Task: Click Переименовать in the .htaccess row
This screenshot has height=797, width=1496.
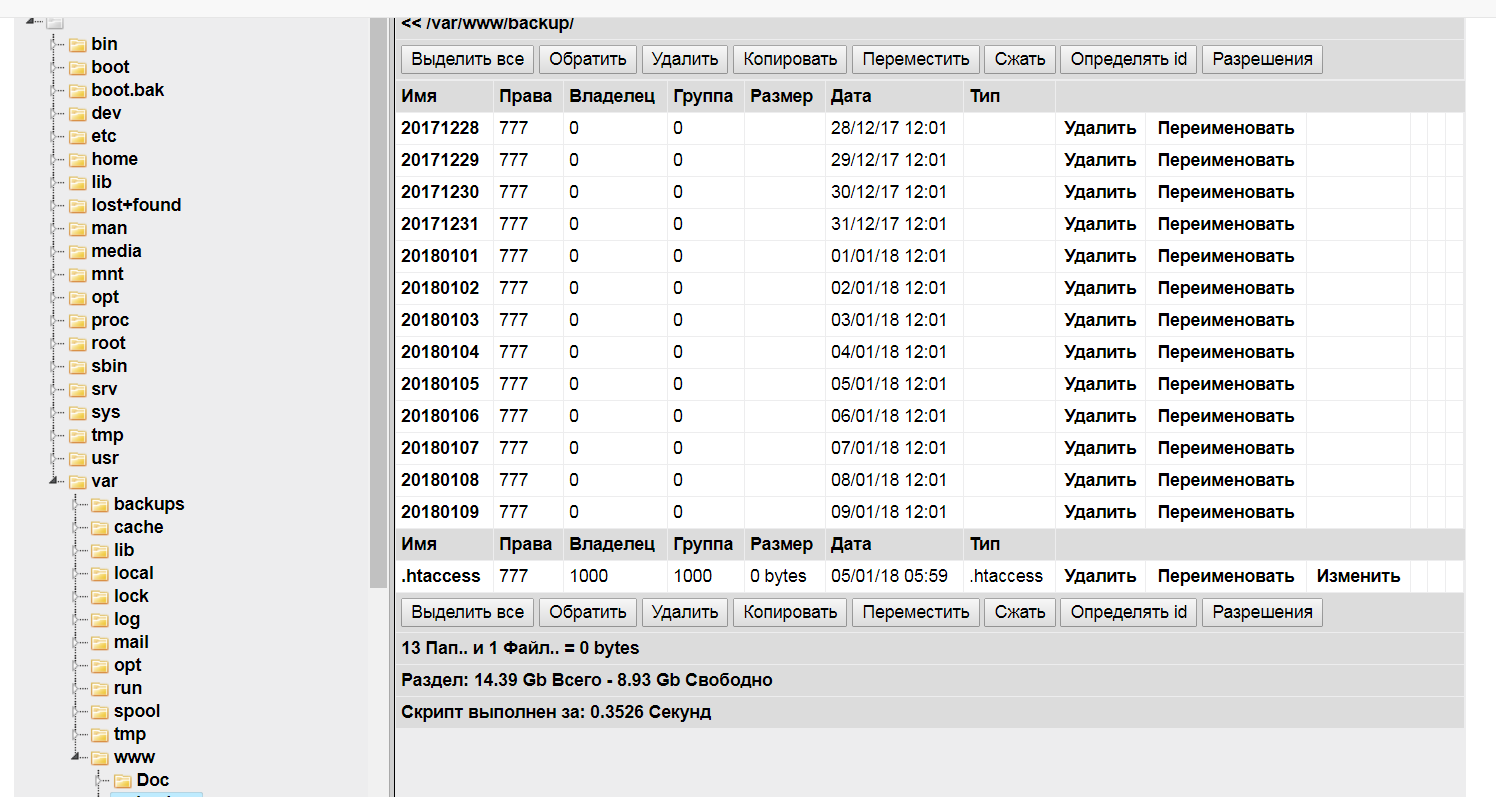Action: tap(1226, 576)
